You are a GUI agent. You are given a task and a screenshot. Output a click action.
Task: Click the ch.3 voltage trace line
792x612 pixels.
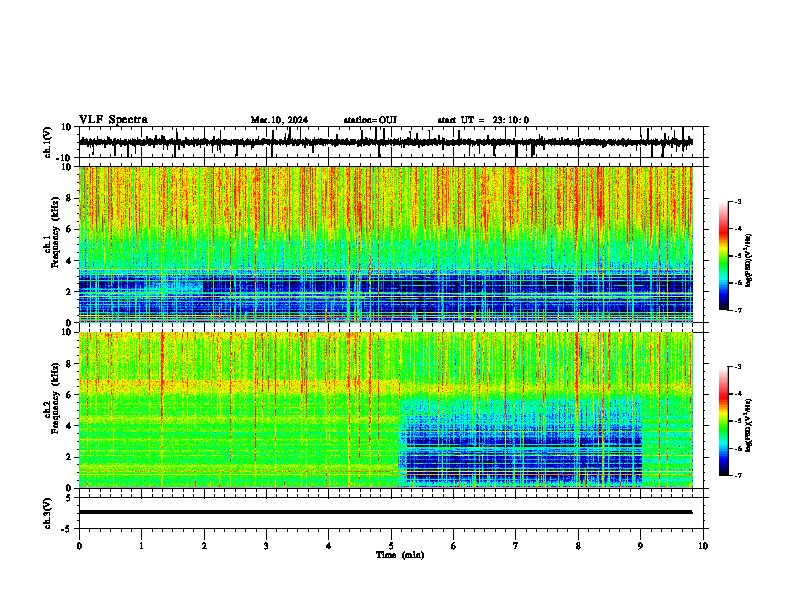tap(385, 512)
